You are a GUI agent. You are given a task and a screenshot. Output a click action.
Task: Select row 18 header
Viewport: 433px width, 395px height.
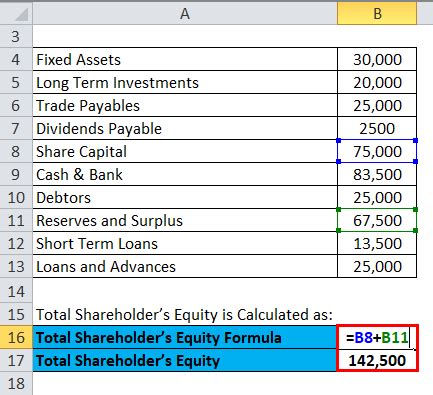coord(16,383)
